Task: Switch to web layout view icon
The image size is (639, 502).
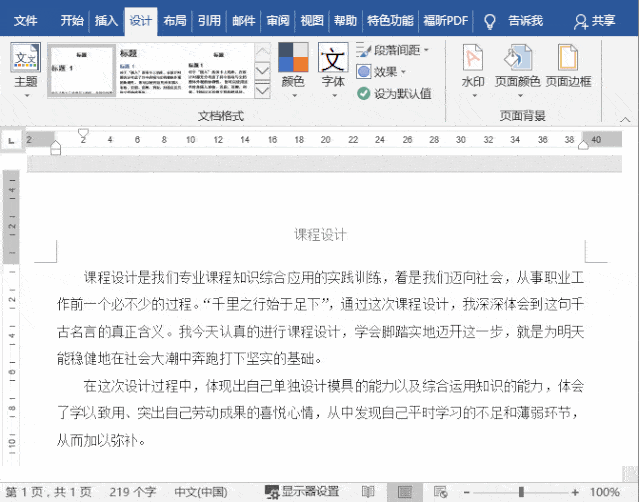Action: click(x=441, y=492)
